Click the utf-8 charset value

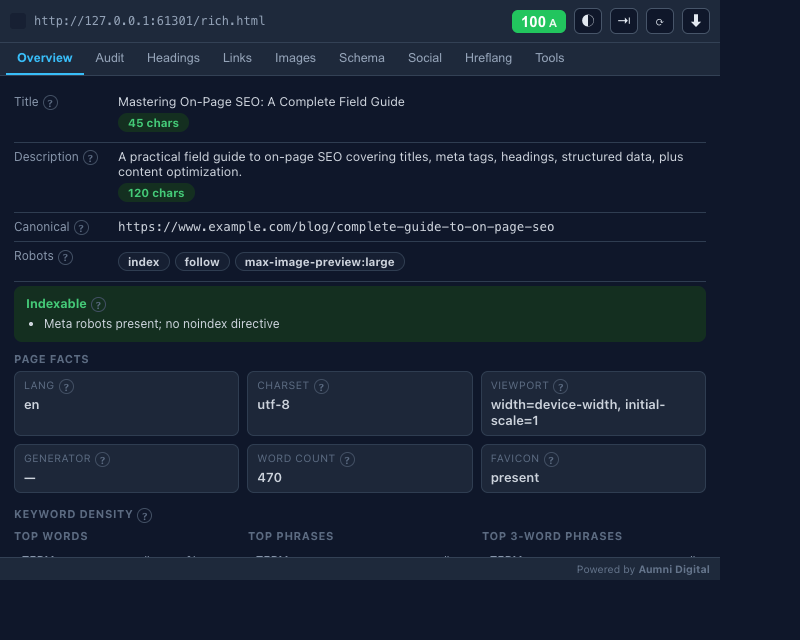coord(273,405)
